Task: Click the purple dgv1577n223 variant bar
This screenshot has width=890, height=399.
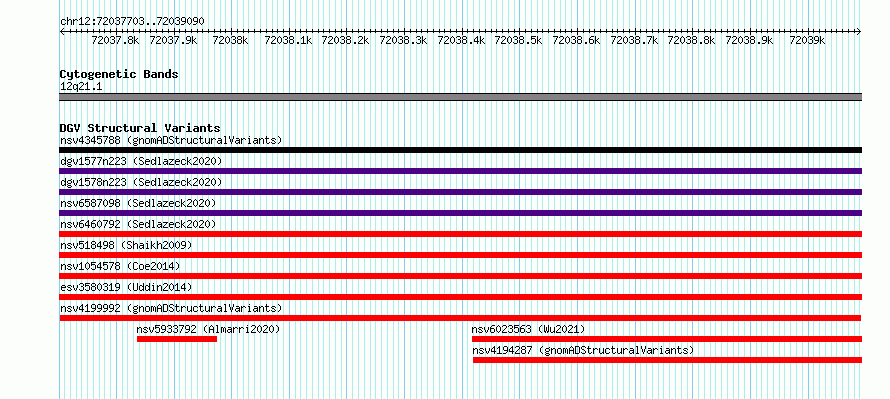Action: (x=461, y=171)
